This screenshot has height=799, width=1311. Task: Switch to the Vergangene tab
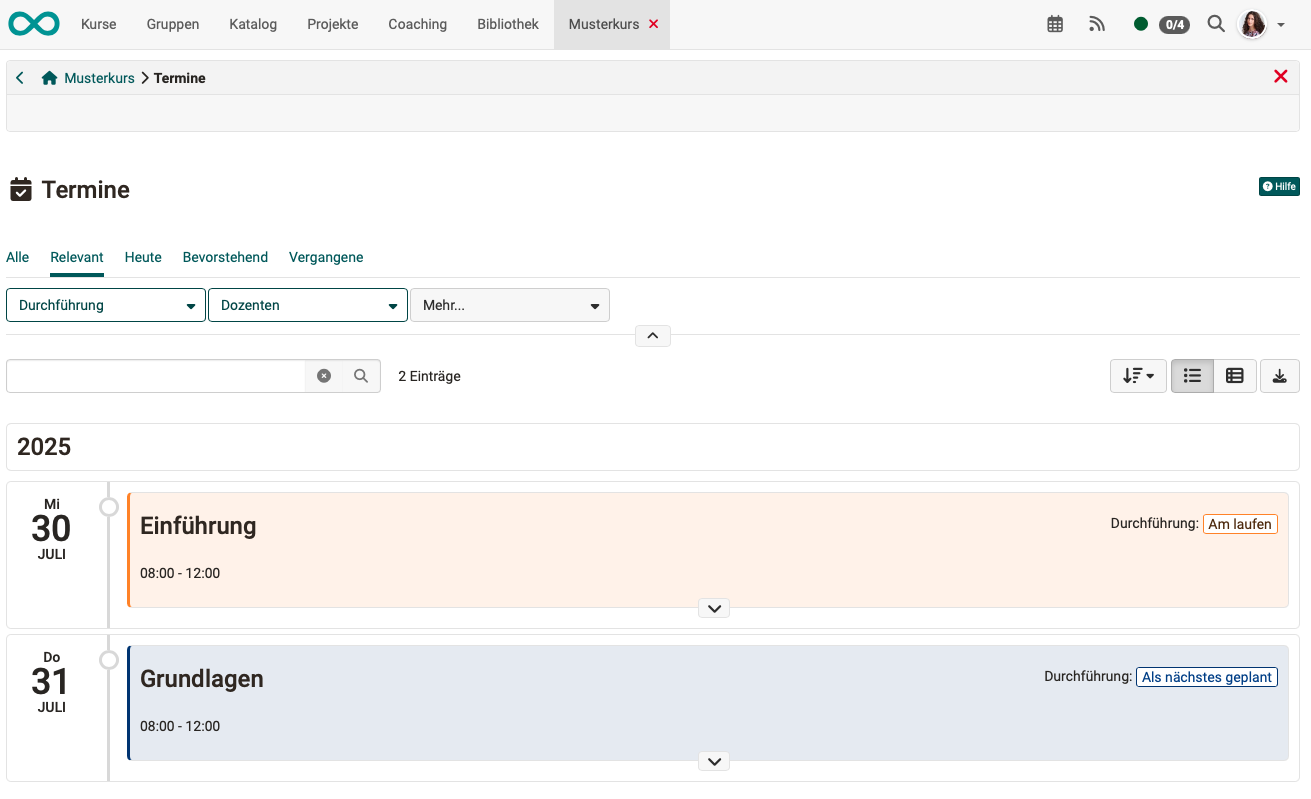[326, 257]
